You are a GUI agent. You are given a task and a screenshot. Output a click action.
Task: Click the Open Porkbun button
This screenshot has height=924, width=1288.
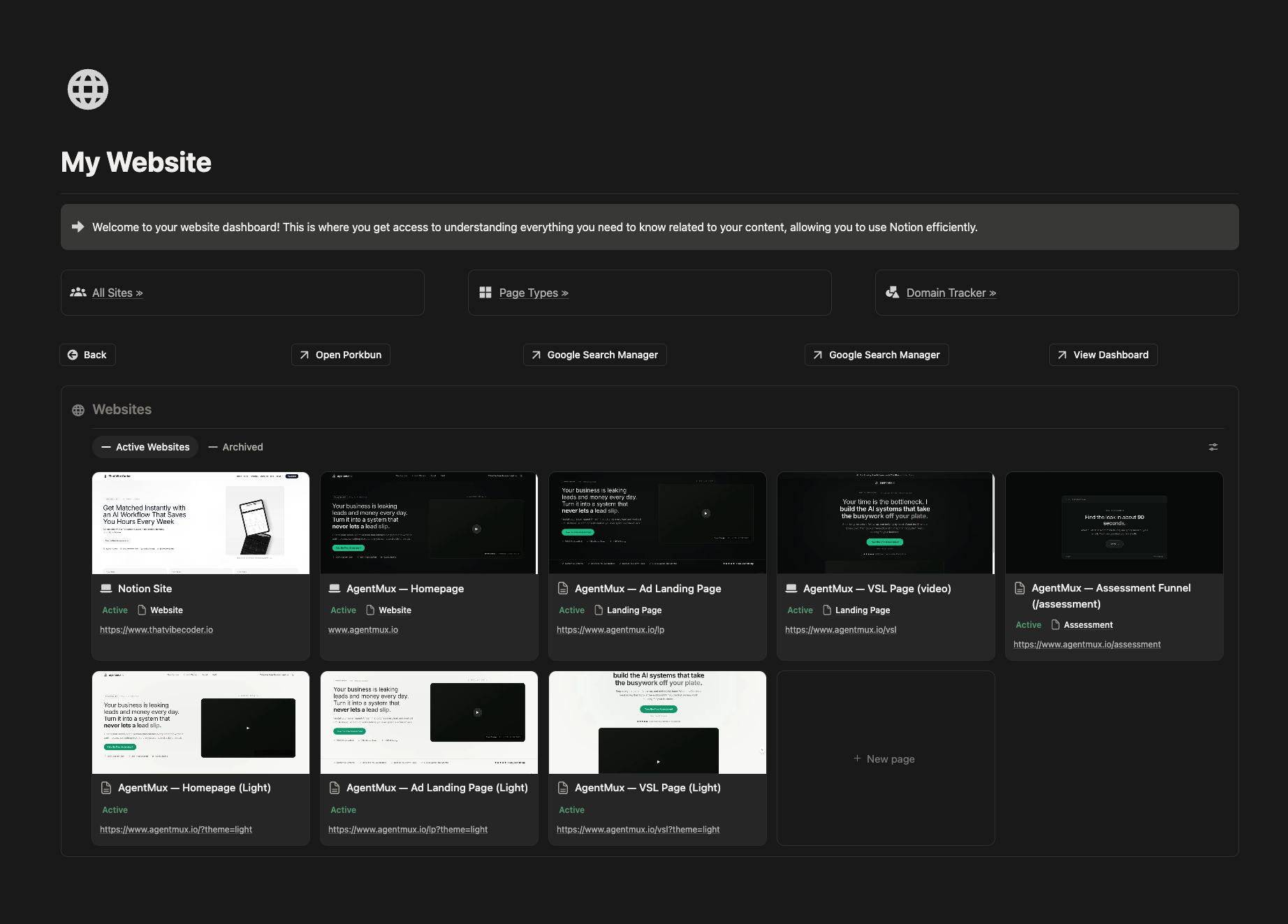tap(341, 355)
